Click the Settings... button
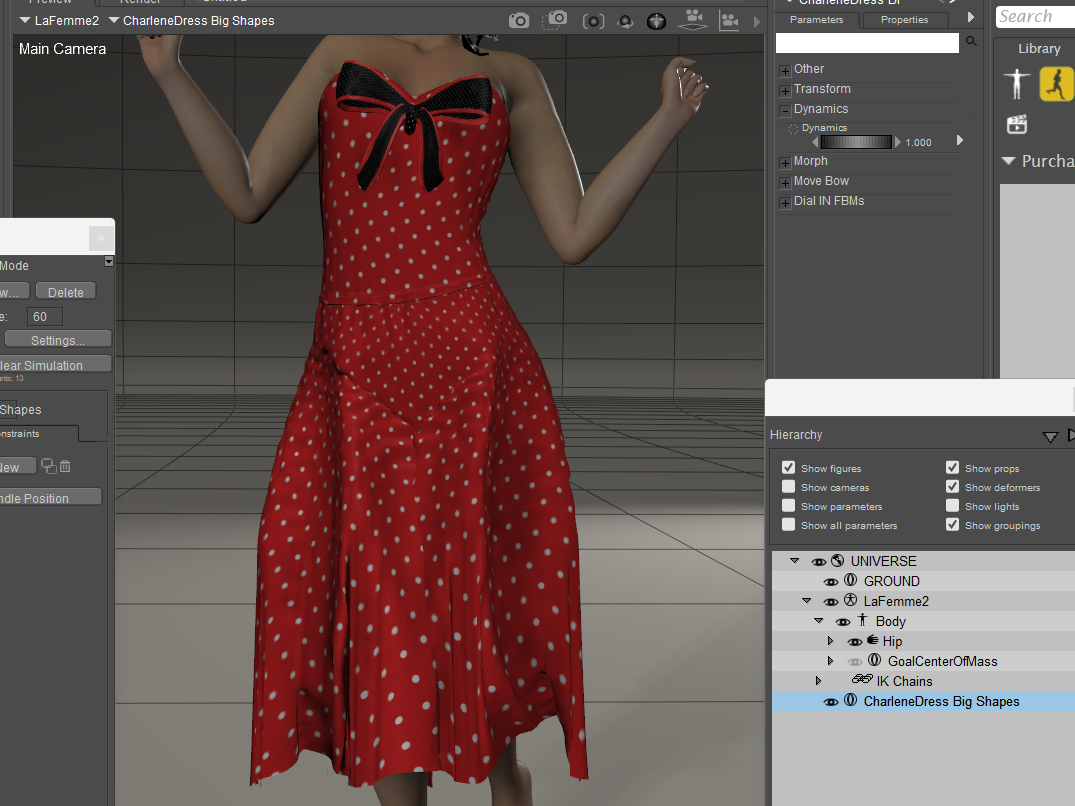The width and height of the screenshot is (1075, 806). 57,340
